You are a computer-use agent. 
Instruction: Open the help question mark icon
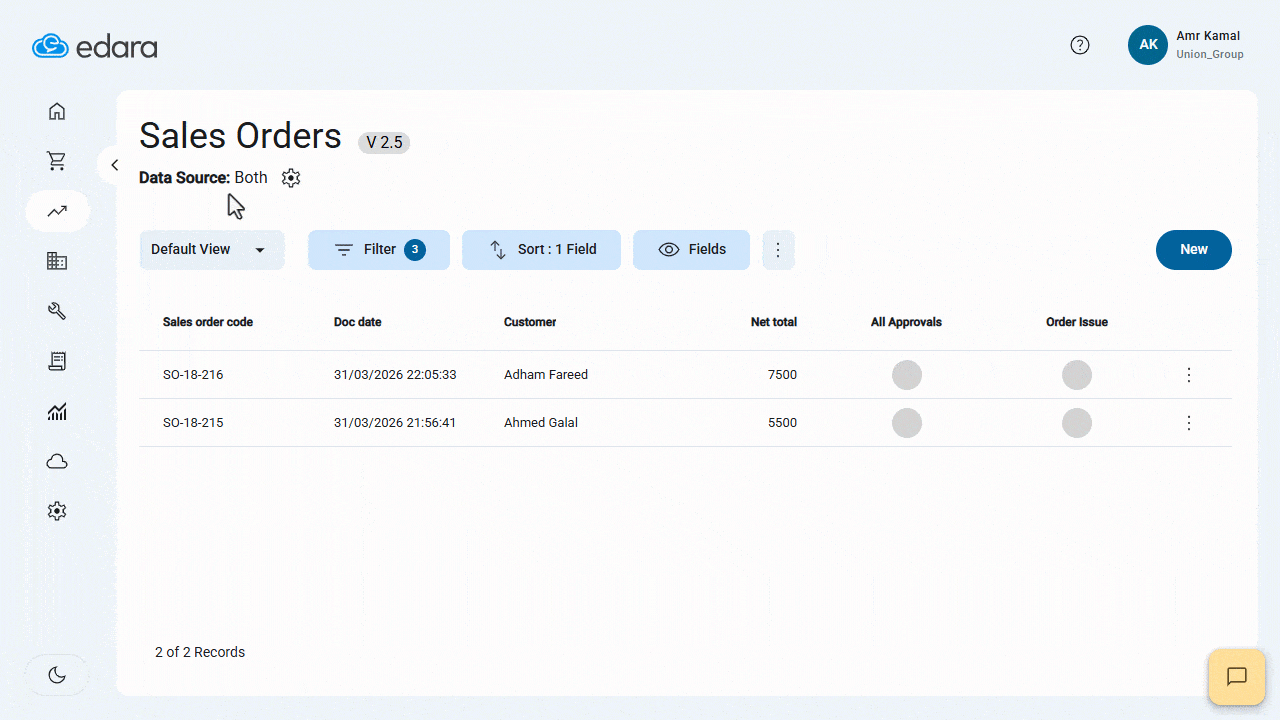[1080, 45]
